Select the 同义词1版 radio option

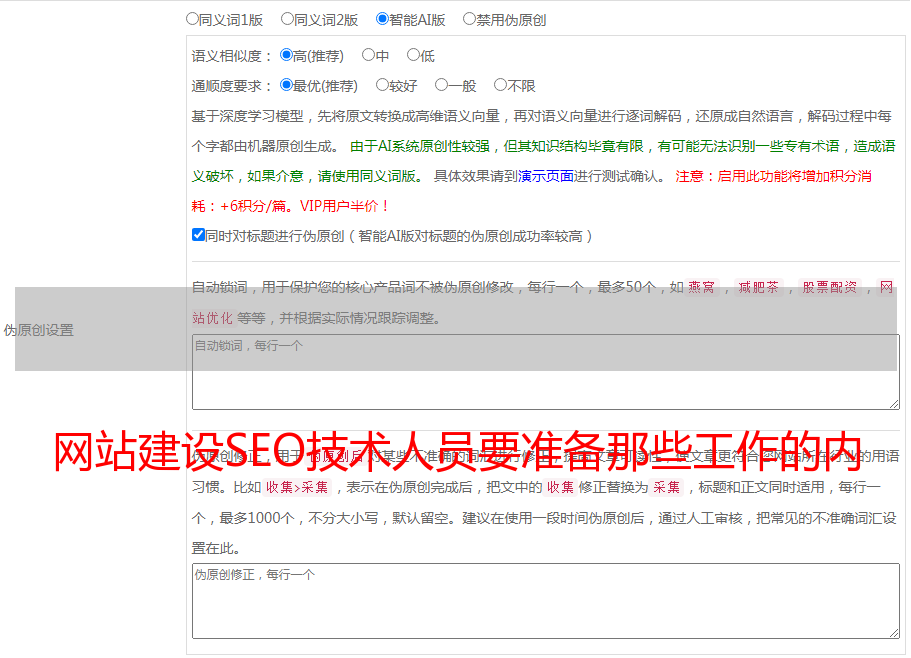coord(192,19)
